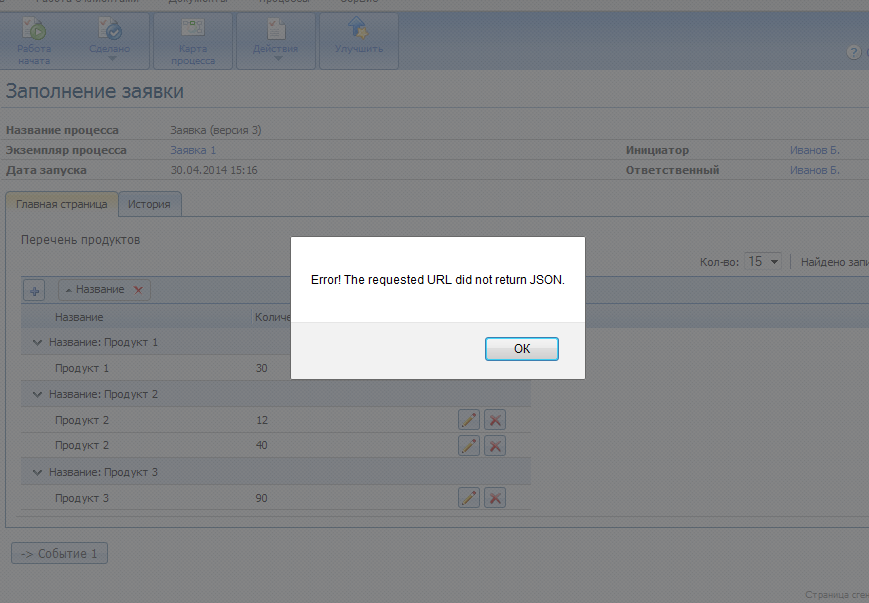Click the blue plus add-product icon
The height and width of the screenshot is (603, 869).
point(35,290)
